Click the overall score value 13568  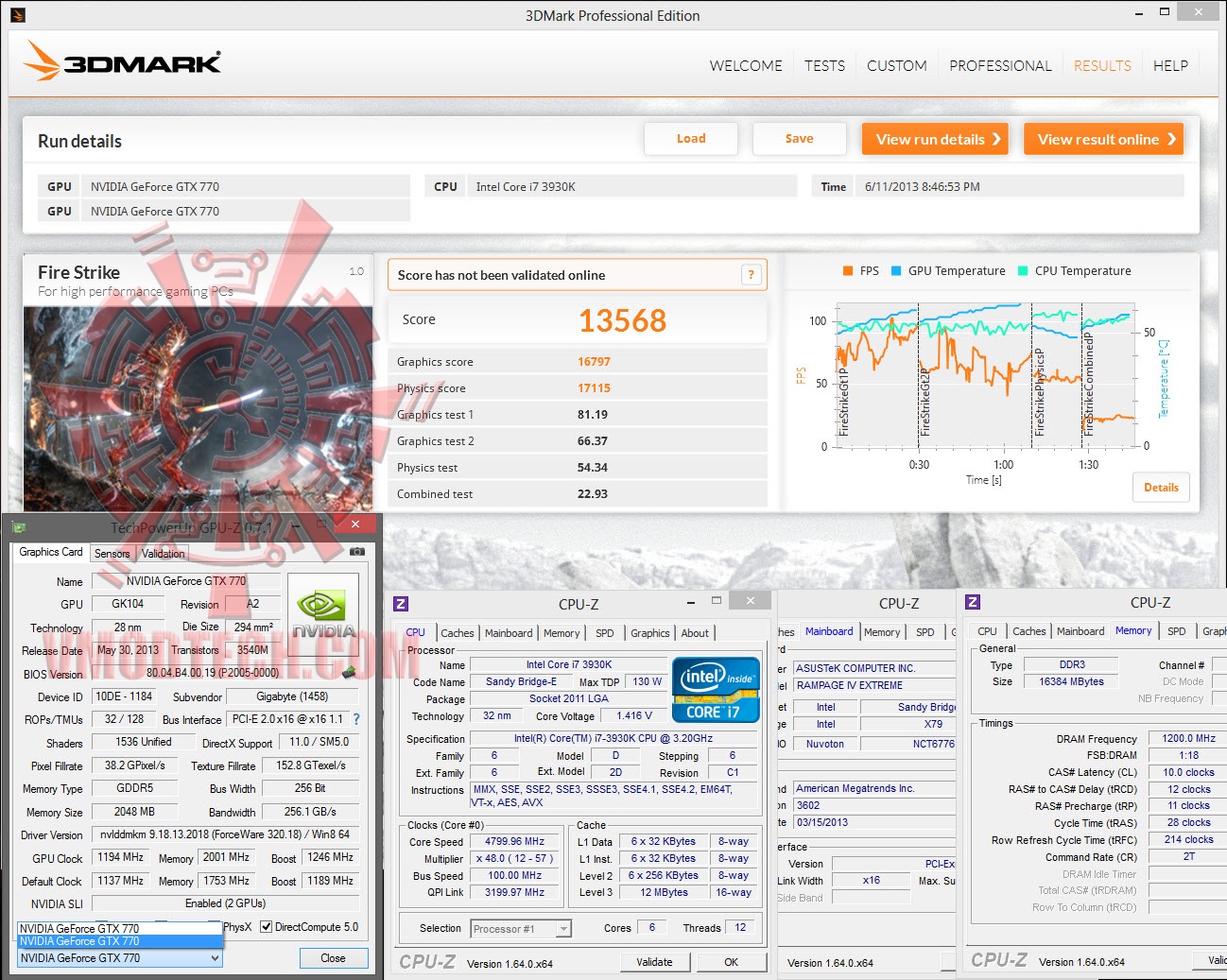(x=622, y=321)
